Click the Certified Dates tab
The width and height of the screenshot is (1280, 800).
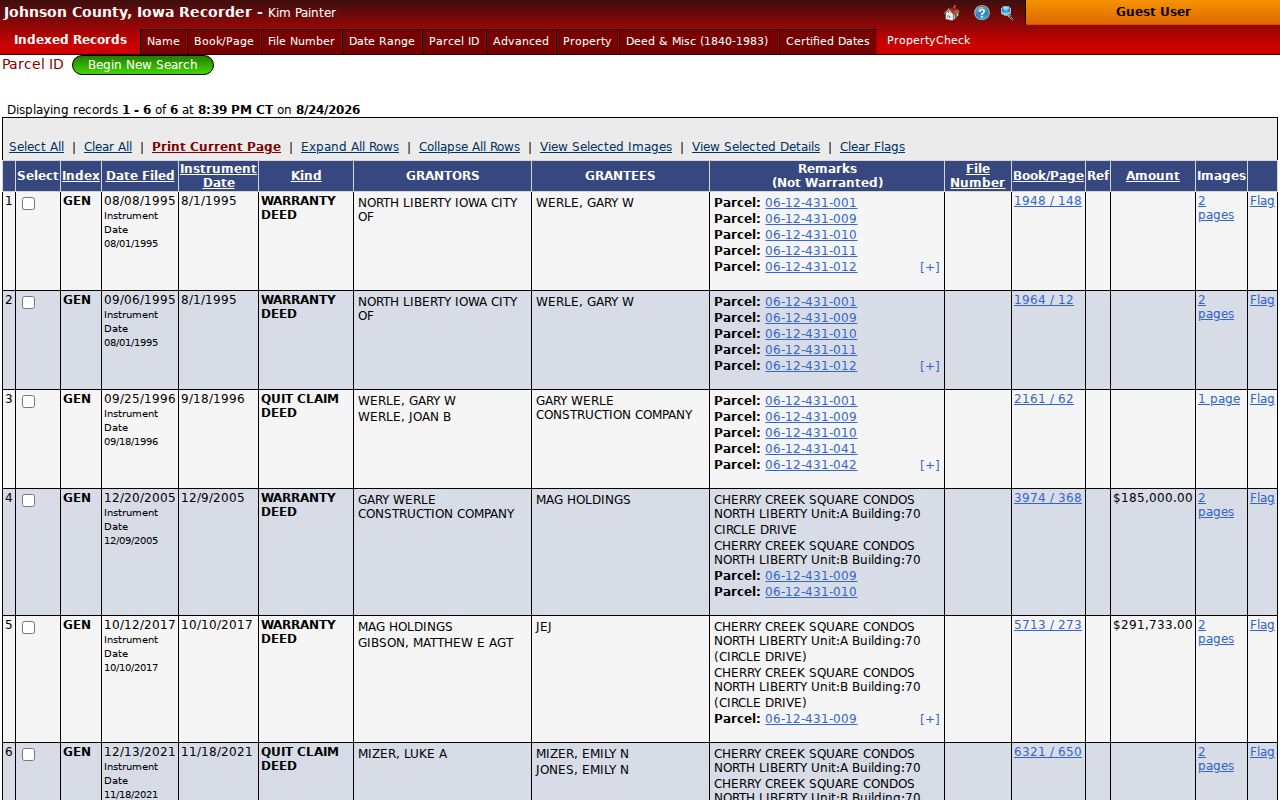[x=828, y=41]
